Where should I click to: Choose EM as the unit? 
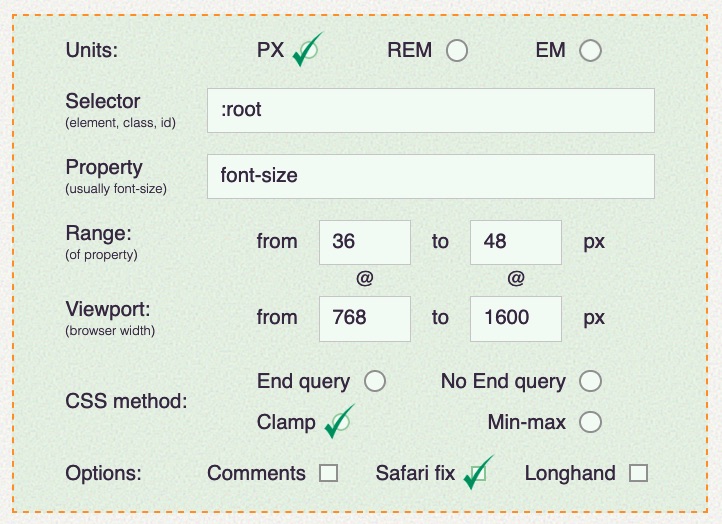click(x=590, y=51)
